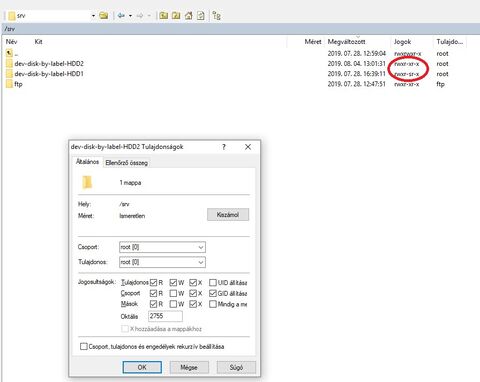Click the /srv path bar
480x382 pixels.
coord(240,29)
